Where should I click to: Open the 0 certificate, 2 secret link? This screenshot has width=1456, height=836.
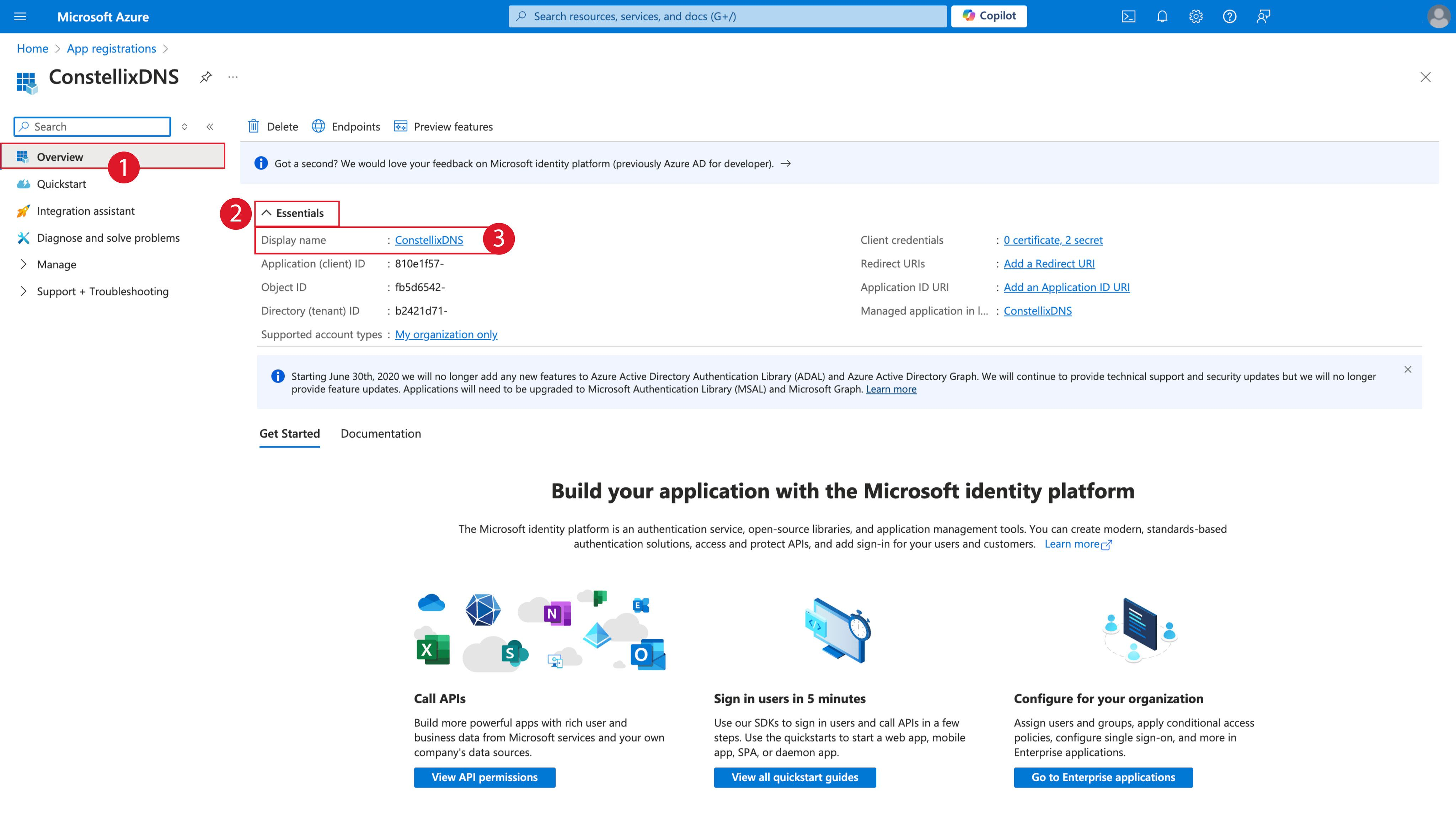click(x=1053, y=240)
